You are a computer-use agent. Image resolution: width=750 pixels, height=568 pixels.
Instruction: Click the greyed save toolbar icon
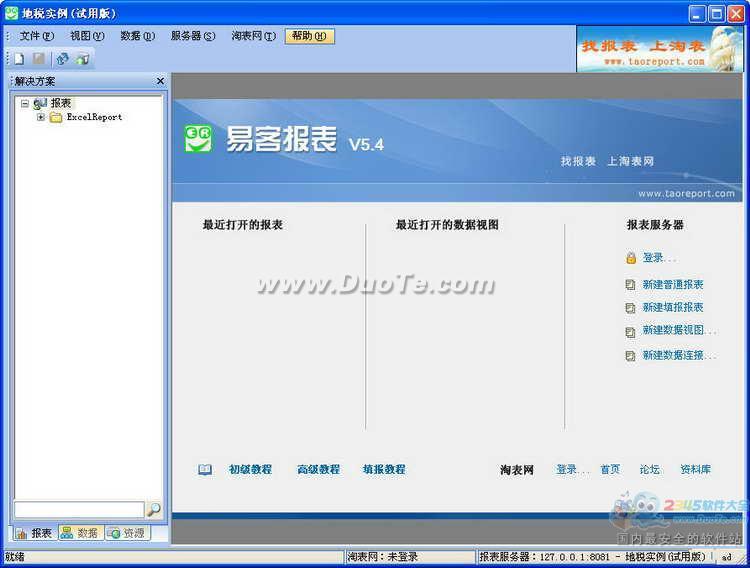point(38,59)
